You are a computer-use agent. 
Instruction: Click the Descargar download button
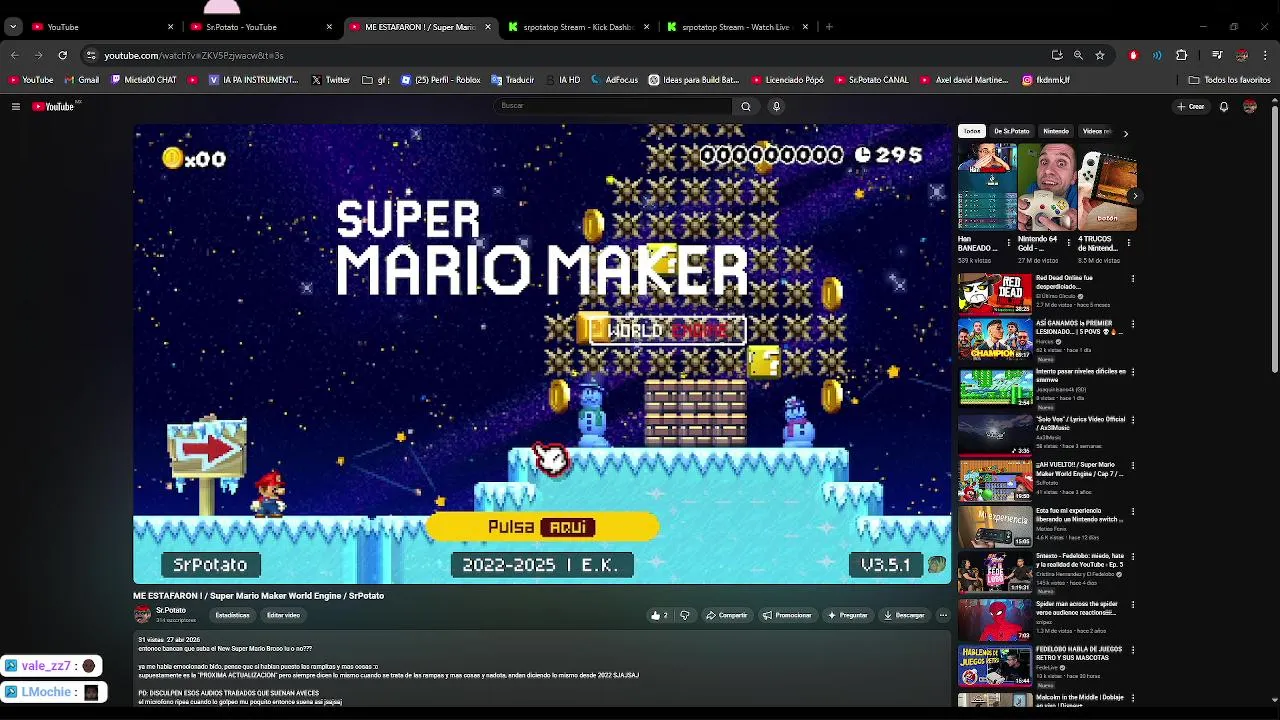(905, 615)
